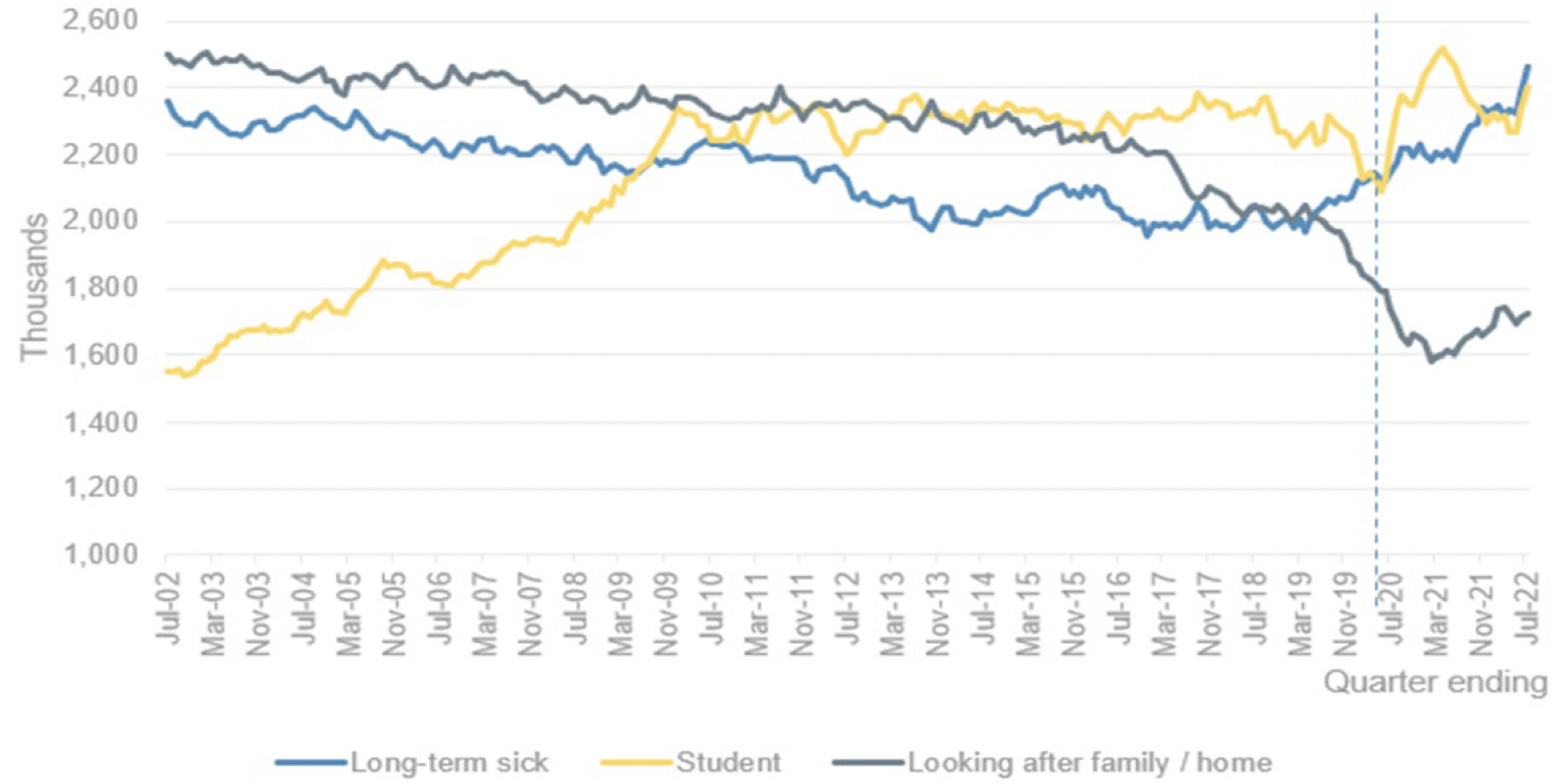Click the Jul-16 x-axis date label

point(1120,607)
